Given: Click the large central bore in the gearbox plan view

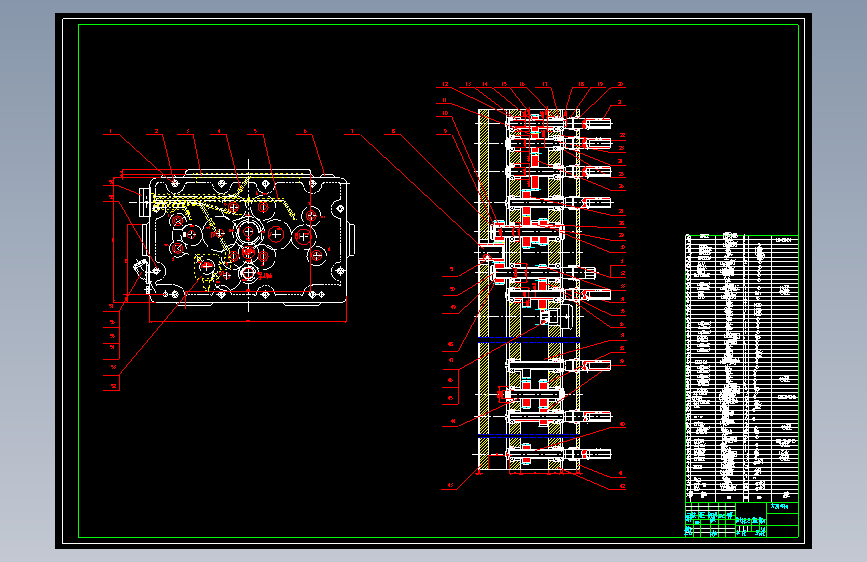Looking at the screenshot, I should pos(248,231).
